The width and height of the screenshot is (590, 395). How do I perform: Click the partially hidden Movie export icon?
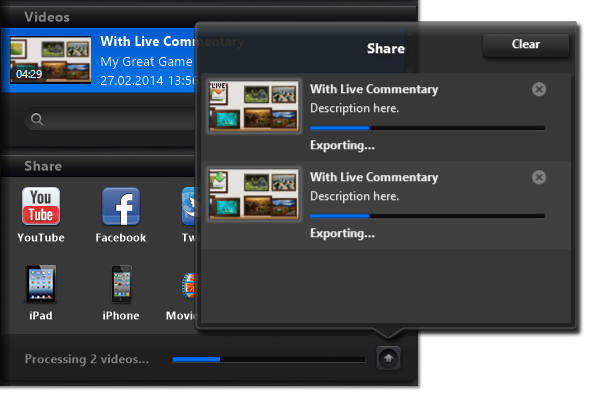pyautogui.click(x=189, y=286)
